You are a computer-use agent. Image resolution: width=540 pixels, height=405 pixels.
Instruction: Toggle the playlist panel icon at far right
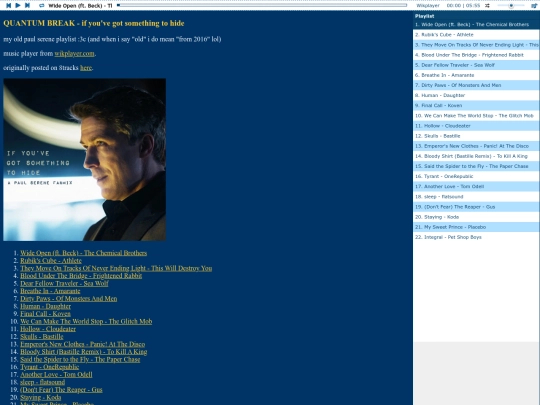coord(534,6)
